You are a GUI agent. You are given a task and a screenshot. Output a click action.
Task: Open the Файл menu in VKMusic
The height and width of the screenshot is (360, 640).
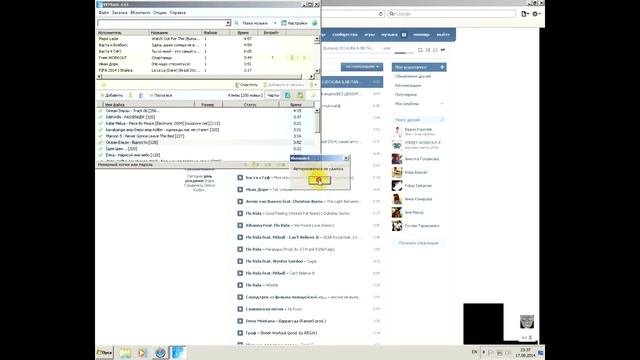(x=103, y=13)
